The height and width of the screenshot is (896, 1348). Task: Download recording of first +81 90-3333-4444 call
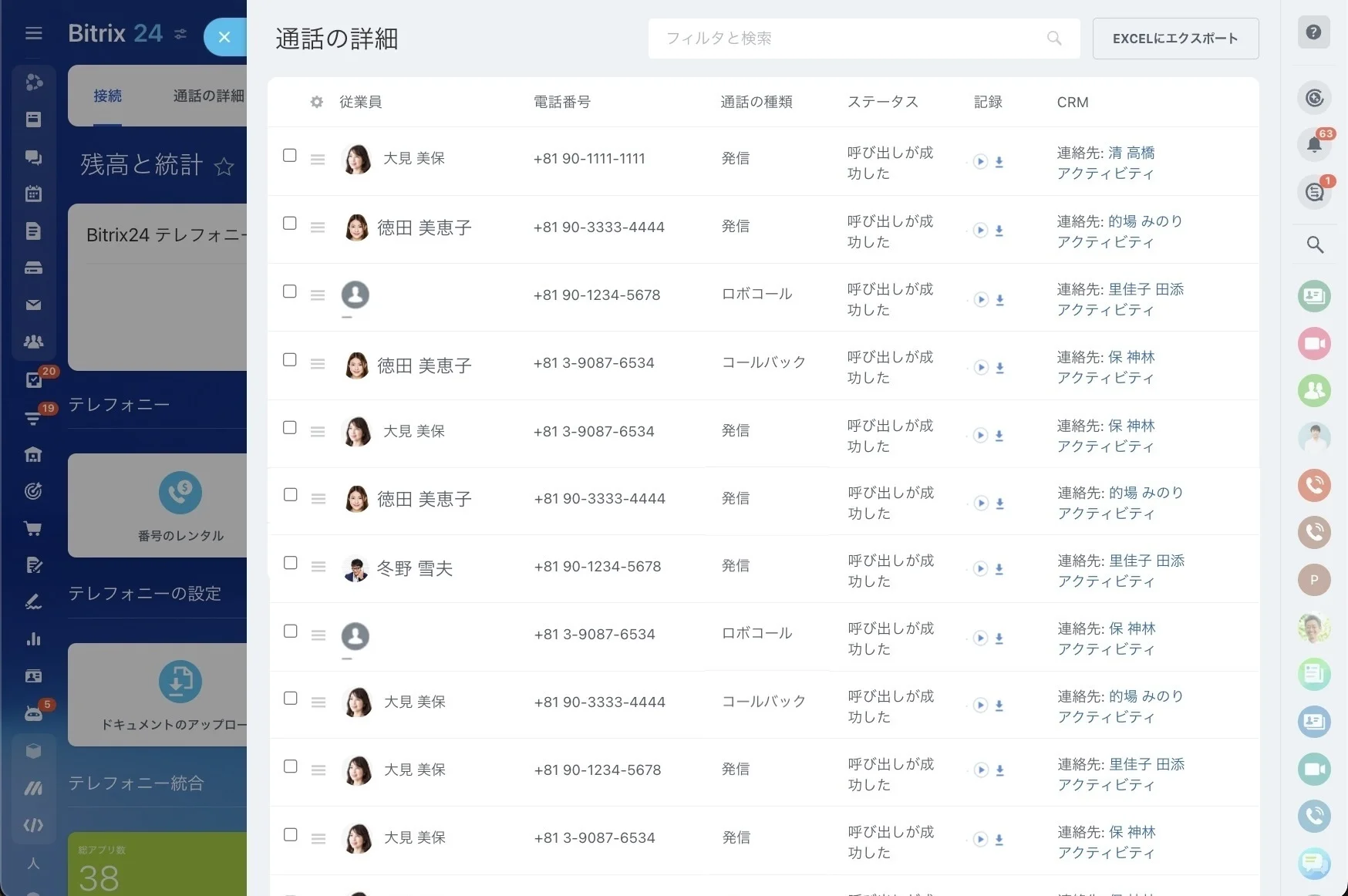[x=999, y=231]
